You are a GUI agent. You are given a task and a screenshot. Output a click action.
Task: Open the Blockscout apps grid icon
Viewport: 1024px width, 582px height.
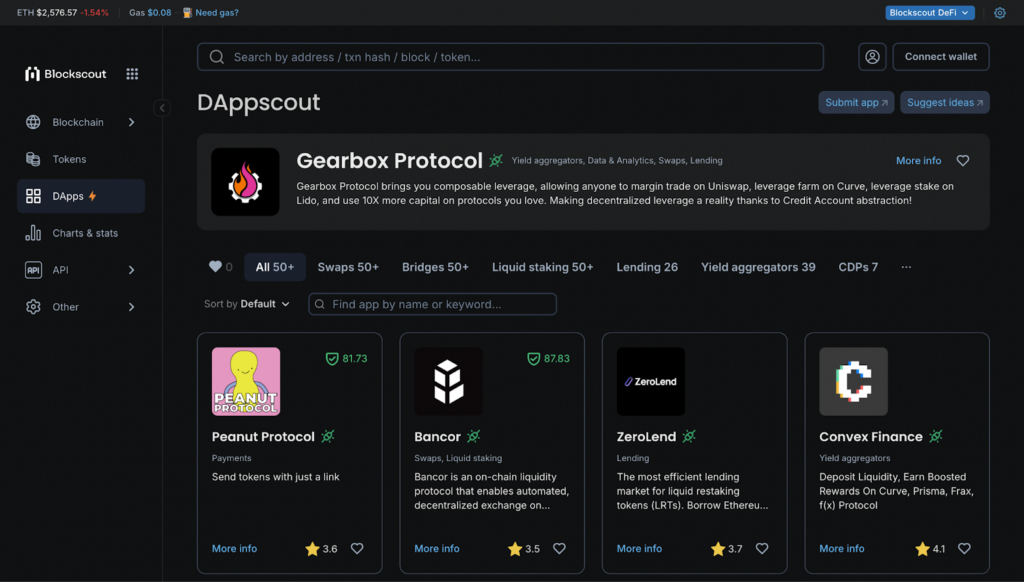tap(133, 73)
